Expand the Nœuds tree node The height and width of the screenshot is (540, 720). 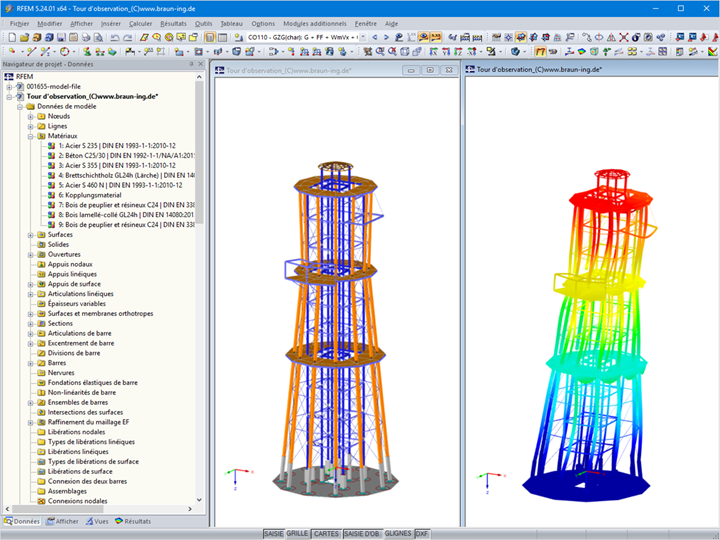click(x=31, y=116)
